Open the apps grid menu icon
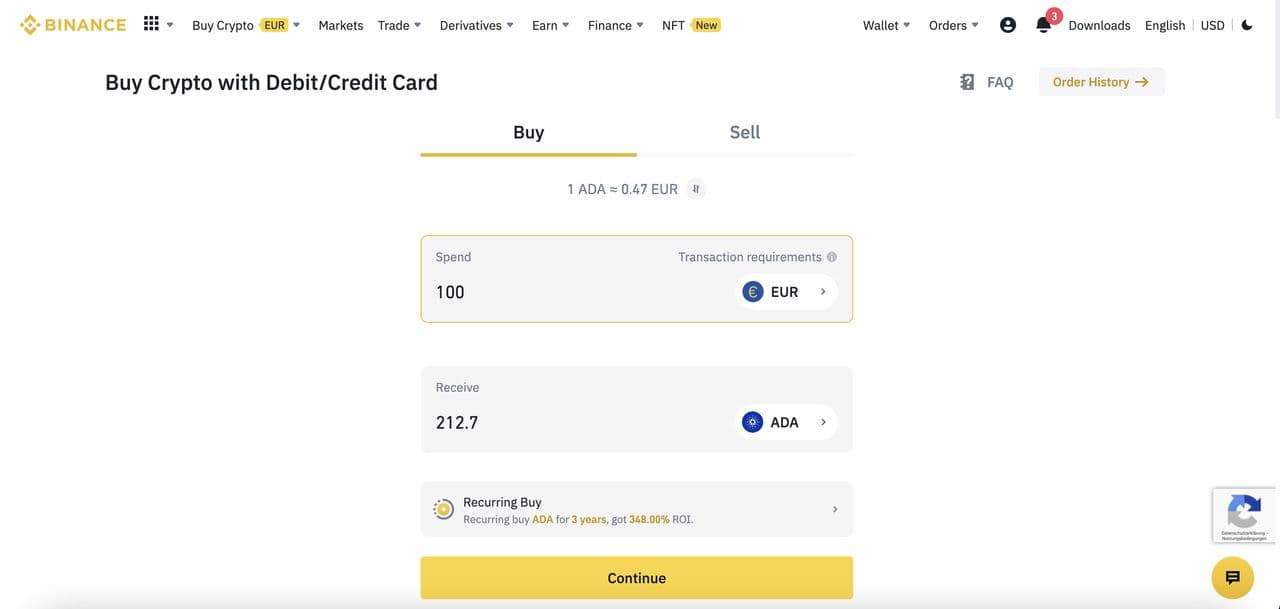Viewport: 1280px width, 609px height. (x=152, y=24)
